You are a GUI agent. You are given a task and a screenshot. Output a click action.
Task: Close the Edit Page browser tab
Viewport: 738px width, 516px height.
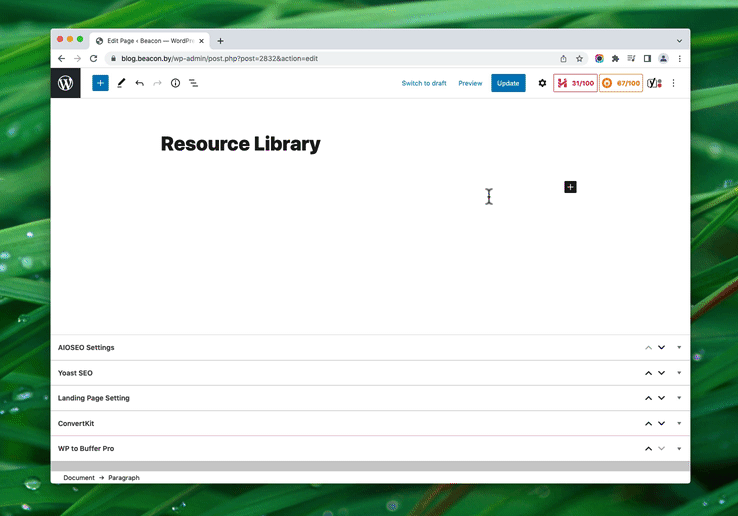tap(201, 41)
